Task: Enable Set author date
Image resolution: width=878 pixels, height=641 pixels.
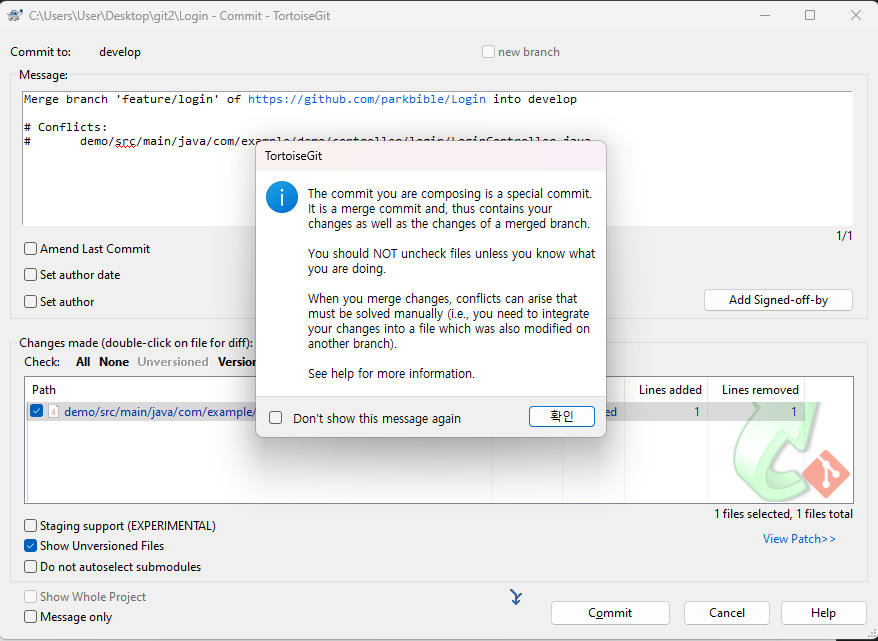Action: pos(30,275)
